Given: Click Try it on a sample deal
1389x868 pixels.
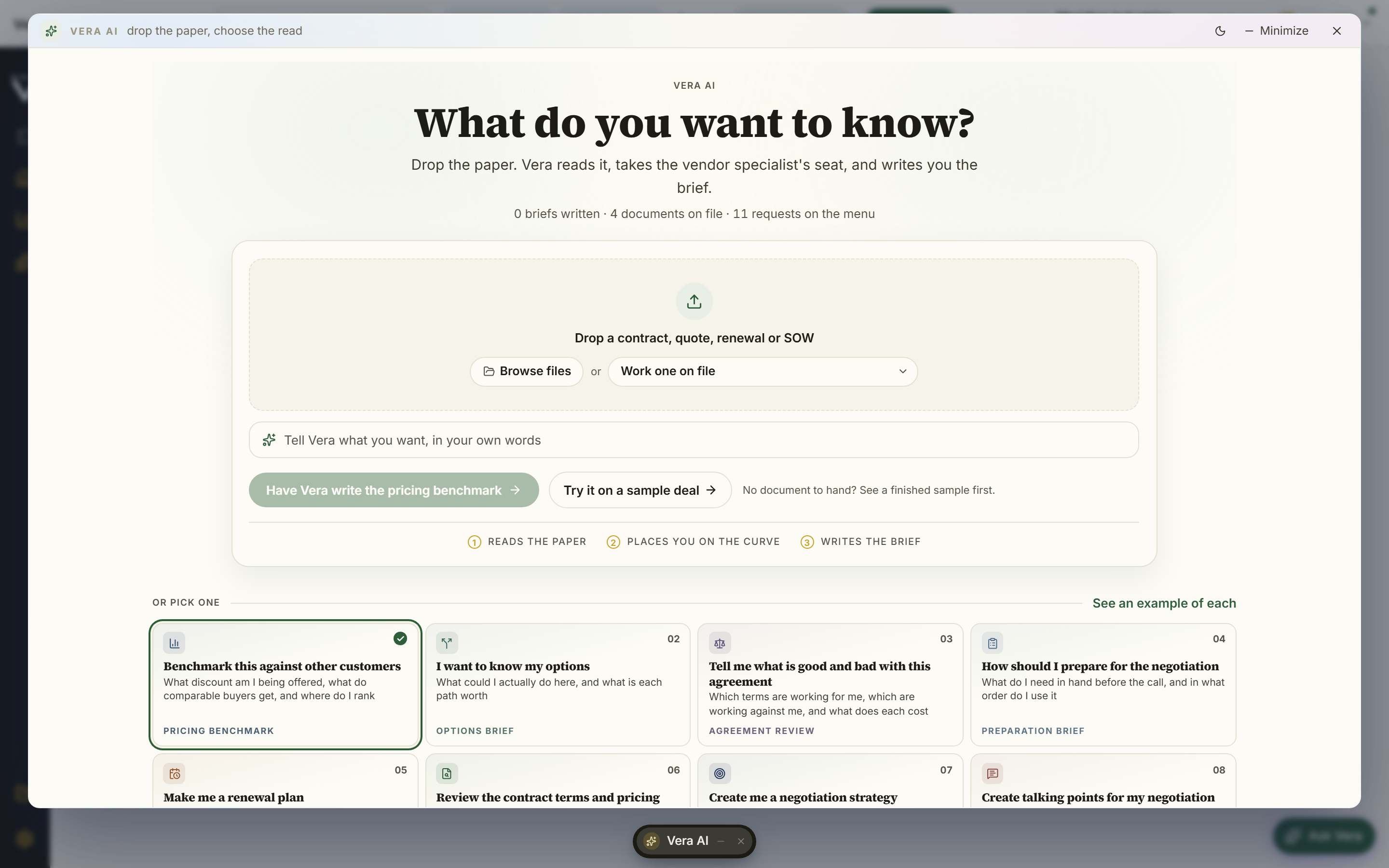Looking at the screenshot, I should (x=640, y=490).
